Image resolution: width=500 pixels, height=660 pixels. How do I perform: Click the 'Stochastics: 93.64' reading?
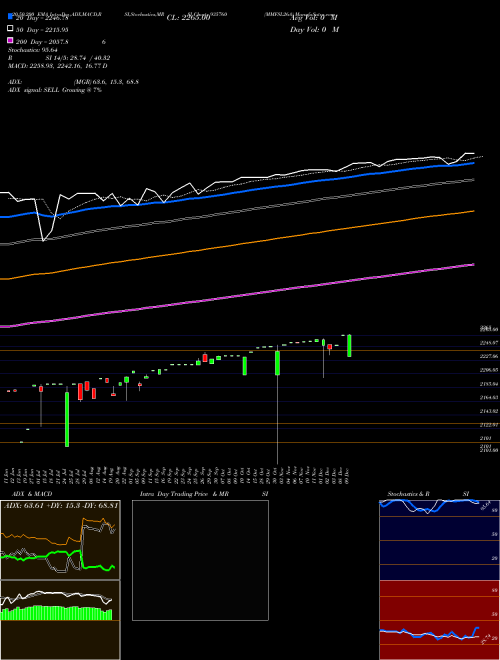pyautogui.click(x=33, y=50)
